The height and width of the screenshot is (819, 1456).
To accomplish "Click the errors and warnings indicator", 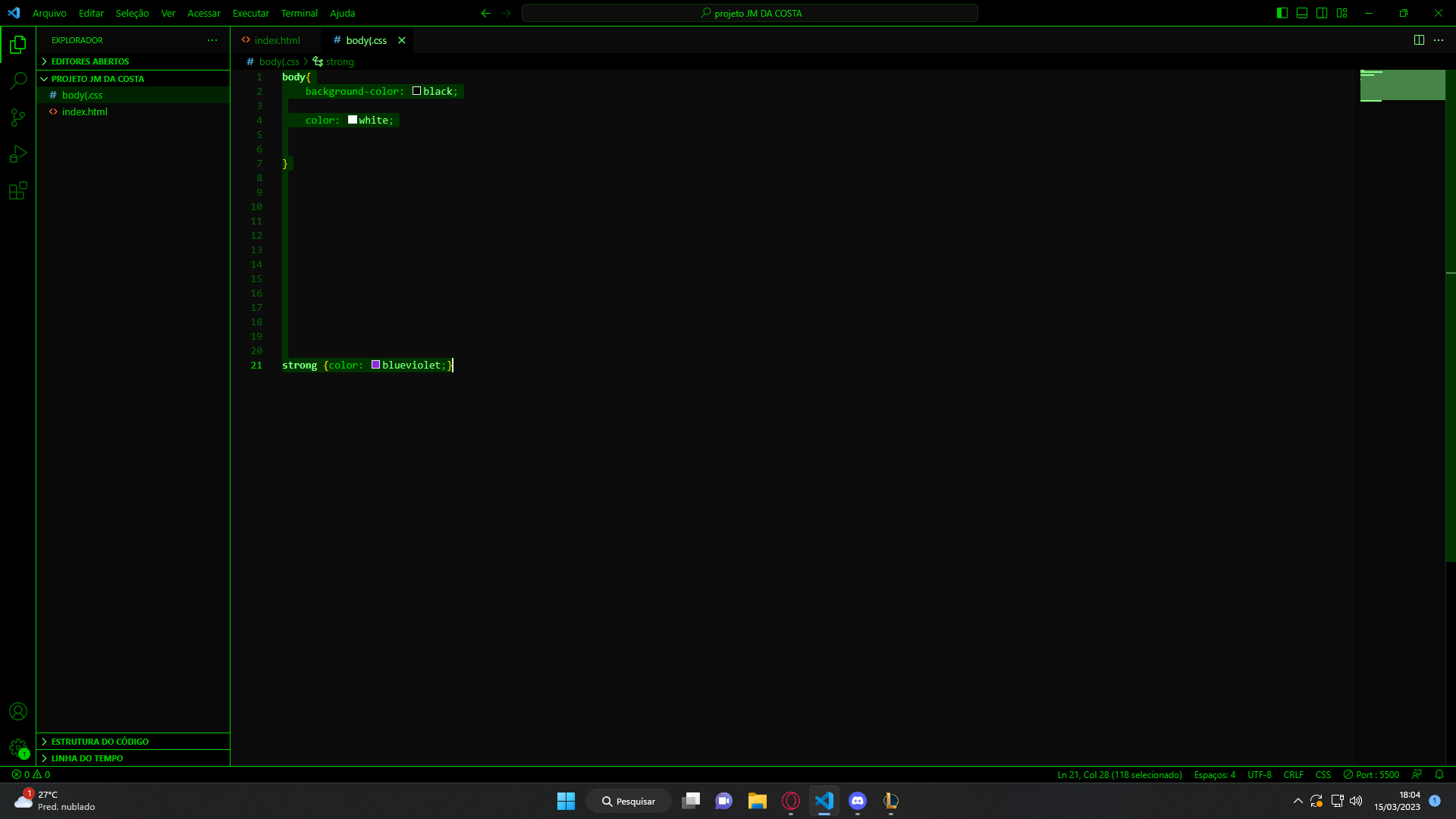I will 31,774.
